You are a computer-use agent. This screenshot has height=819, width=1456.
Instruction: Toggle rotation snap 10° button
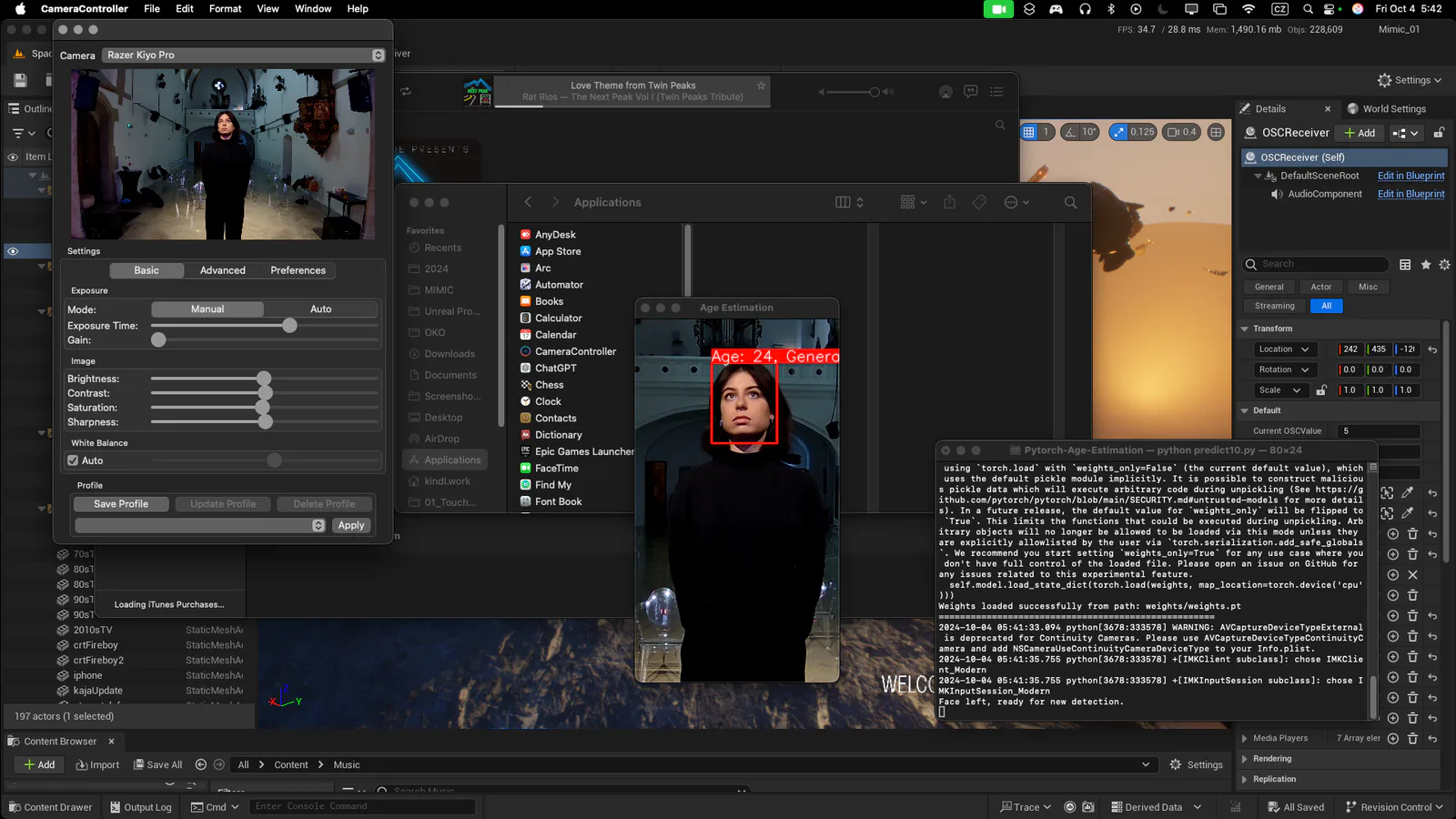click(x=1081, y=132)
